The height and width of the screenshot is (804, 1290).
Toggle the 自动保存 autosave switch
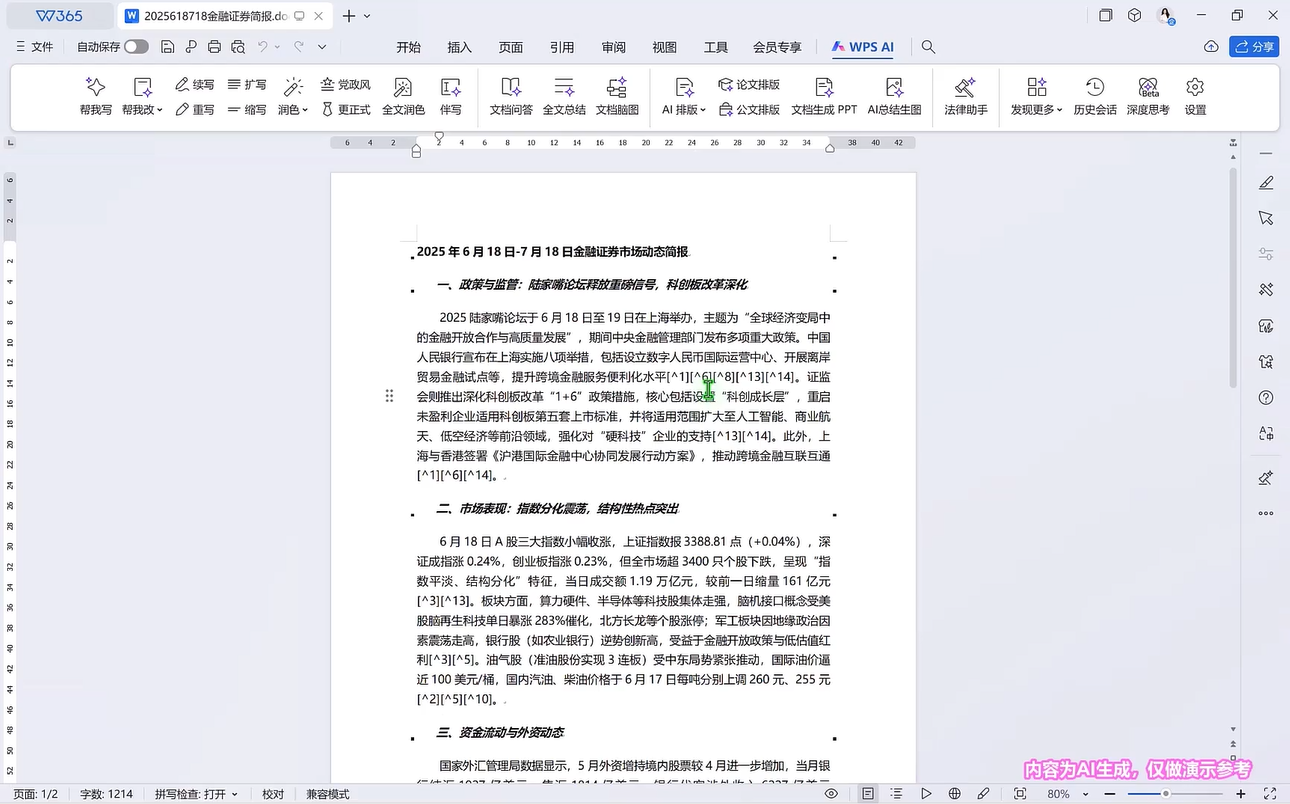pos(136,47)
